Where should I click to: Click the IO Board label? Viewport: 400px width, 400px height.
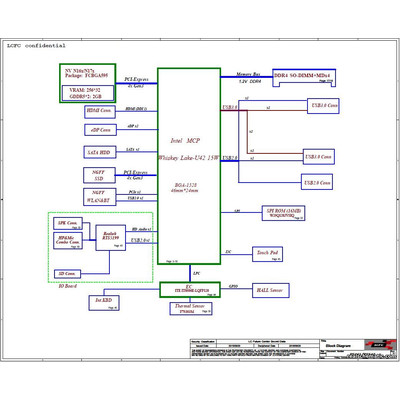coord(68,286)
